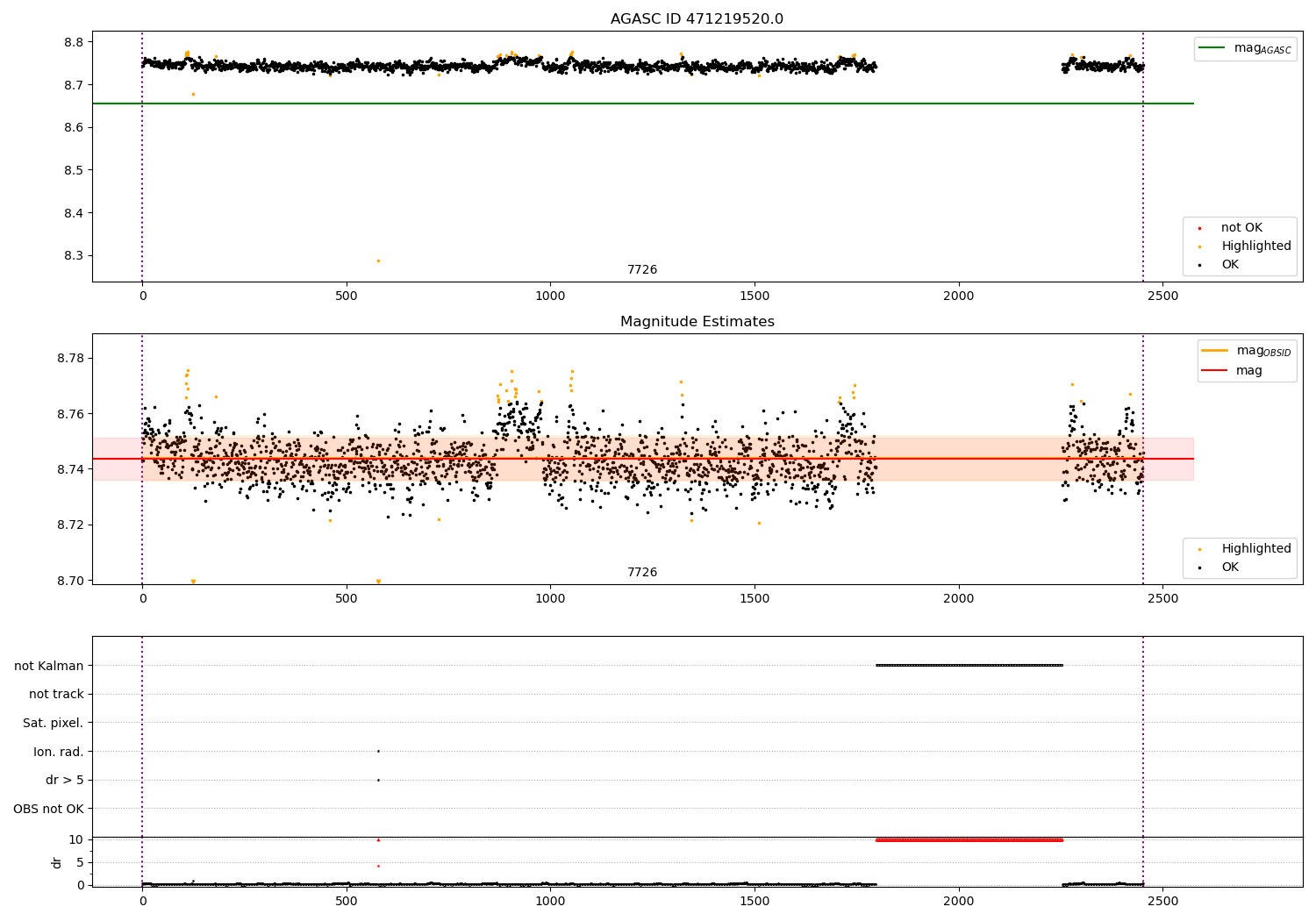Screen dimensions: 1316x921
Task: Click 'OK' legend entry in middle plot
Action: [x=1219, y=568]
